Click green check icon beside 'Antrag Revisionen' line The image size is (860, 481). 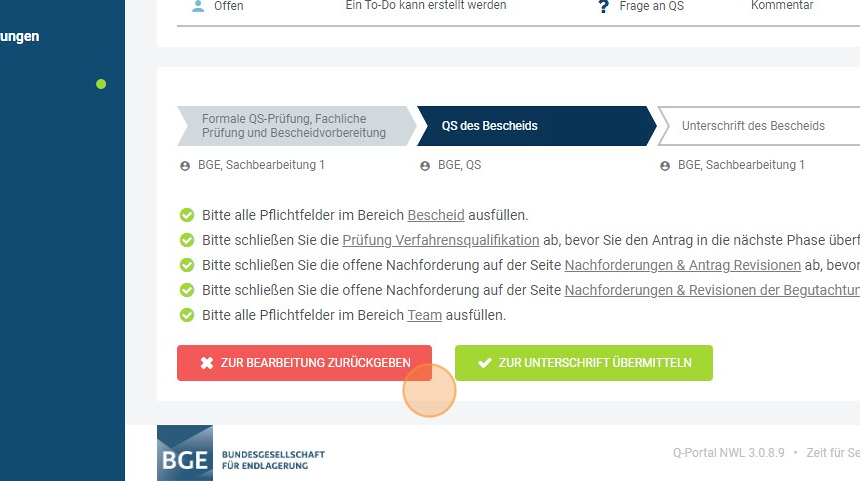(187, 265)
